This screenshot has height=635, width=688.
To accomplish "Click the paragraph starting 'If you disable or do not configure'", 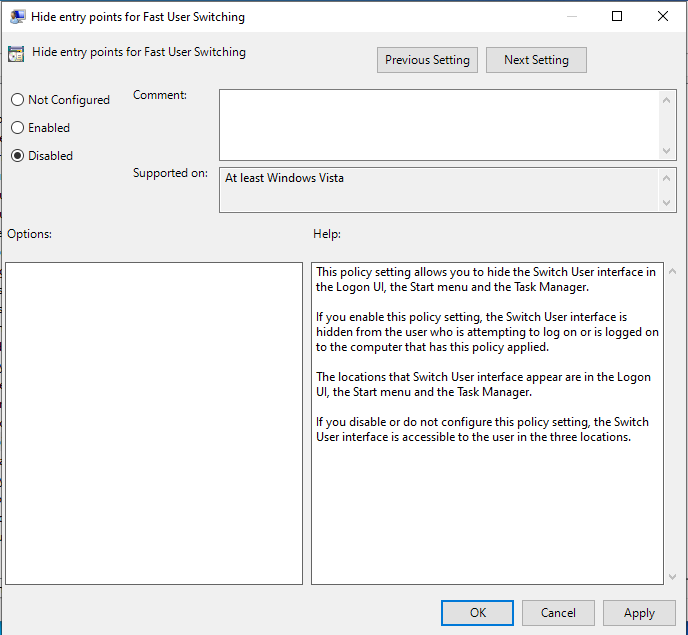I will point(482,429).
